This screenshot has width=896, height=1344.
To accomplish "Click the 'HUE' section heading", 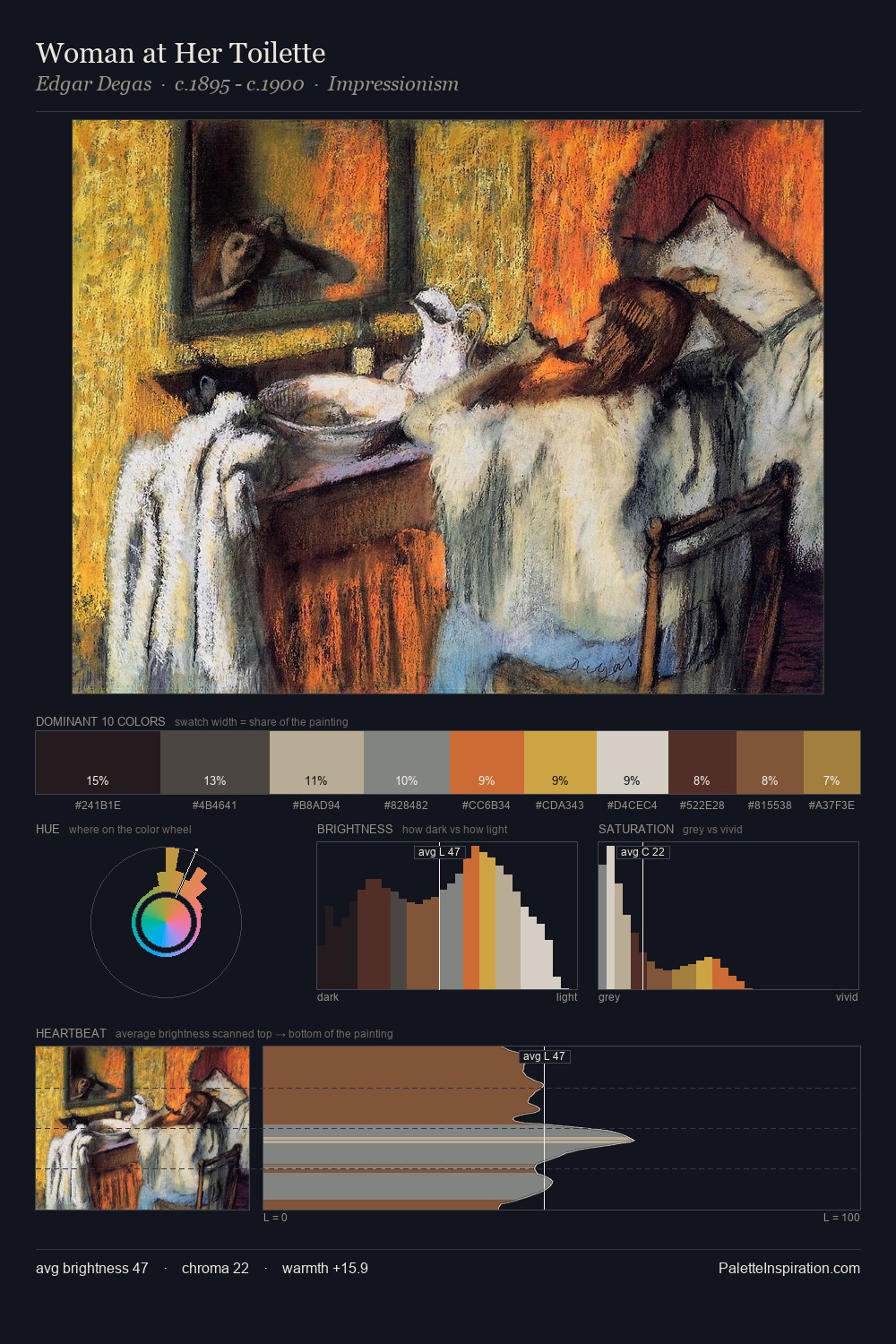I will coord(47,829).
